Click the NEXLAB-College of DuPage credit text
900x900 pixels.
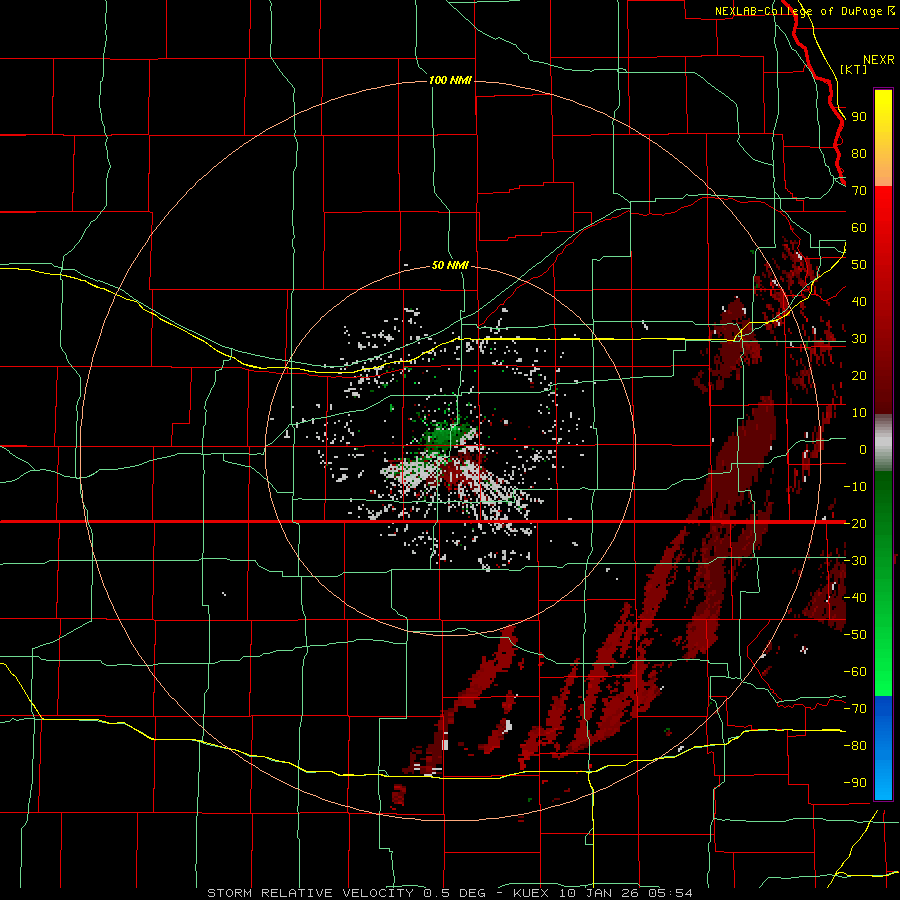coord(804,11)
